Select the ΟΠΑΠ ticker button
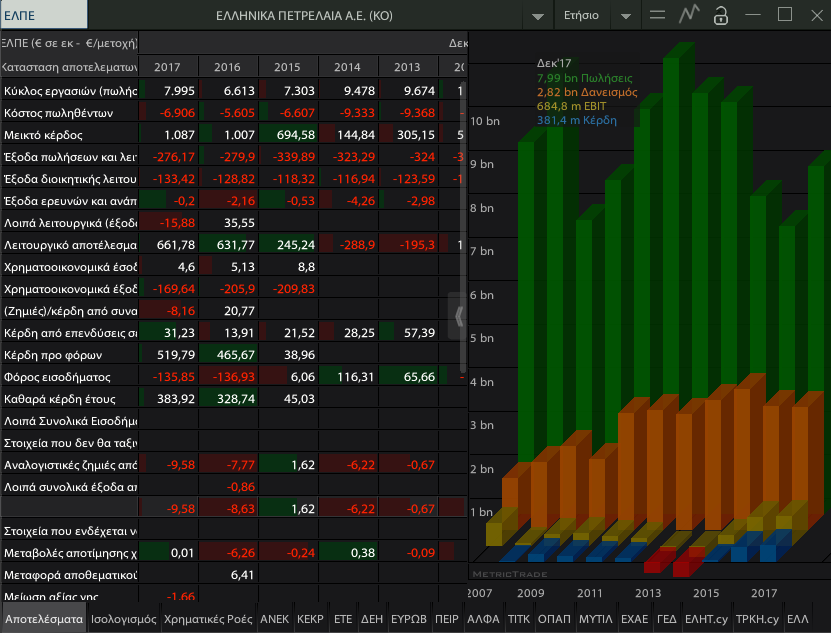This screenshot has height=633, width=831. pyautogui.click(x=554, y=619)
